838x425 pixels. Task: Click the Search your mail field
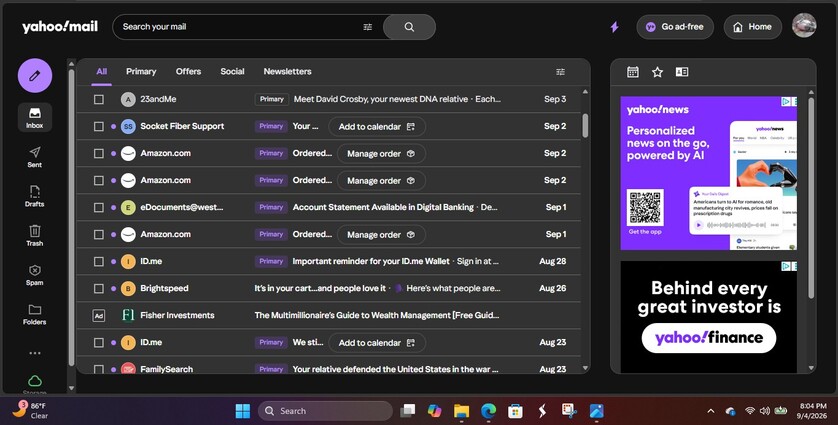point(238,27)
